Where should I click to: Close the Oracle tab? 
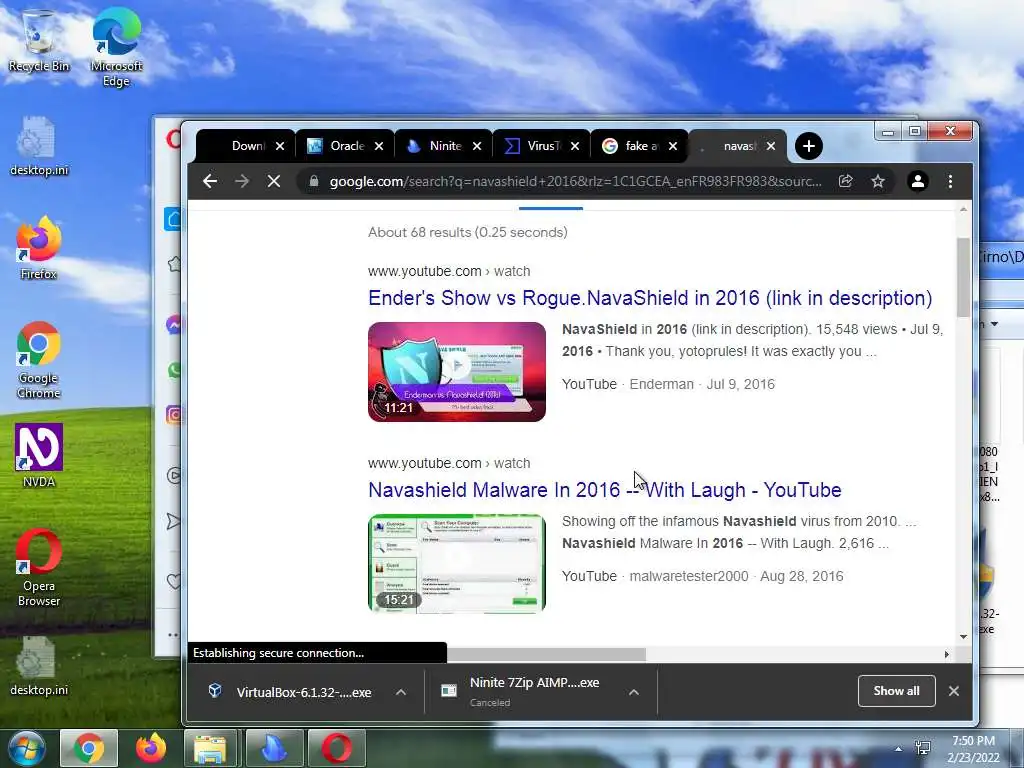point(379,146)
